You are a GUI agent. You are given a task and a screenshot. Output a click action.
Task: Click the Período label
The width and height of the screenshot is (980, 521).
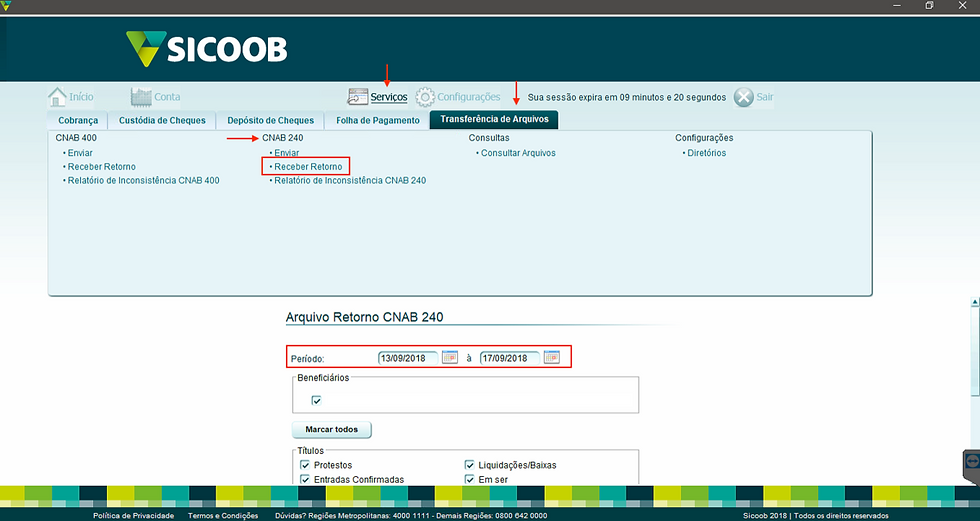click(308, 359)
